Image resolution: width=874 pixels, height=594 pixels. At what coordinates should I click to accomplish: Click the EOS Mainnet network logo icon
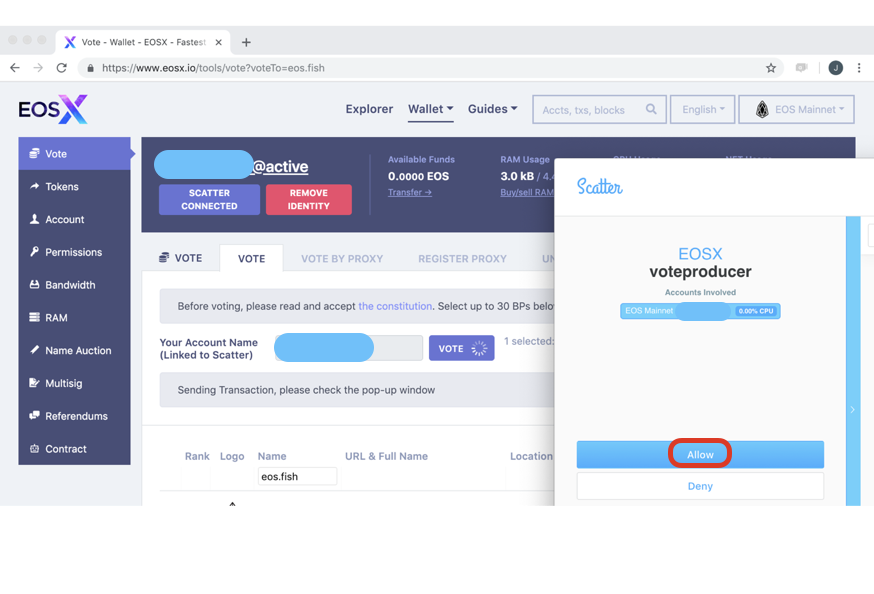coord(762,109)
